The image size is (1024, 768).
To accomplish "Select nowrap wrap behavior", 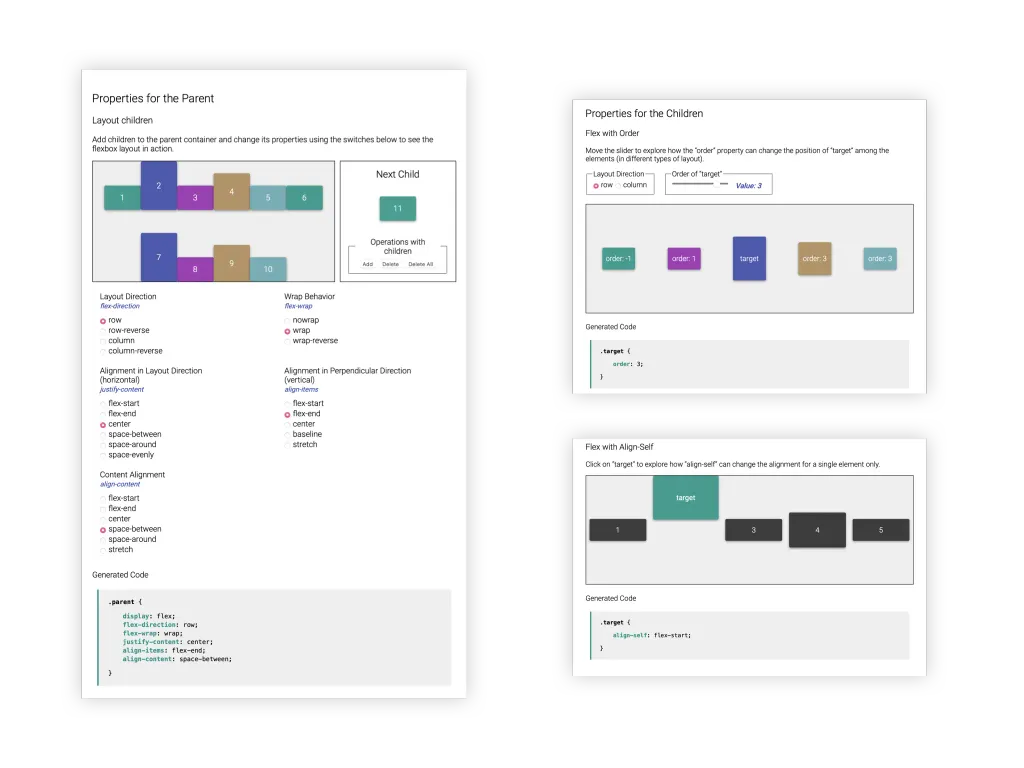I will coord(287,321).
